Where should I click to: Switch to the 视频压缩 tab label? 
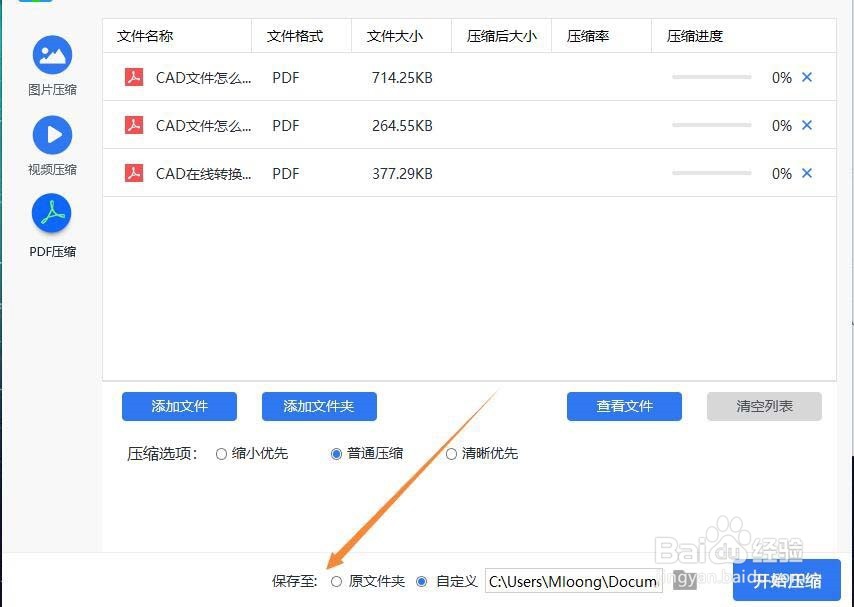tap(51, 168)
